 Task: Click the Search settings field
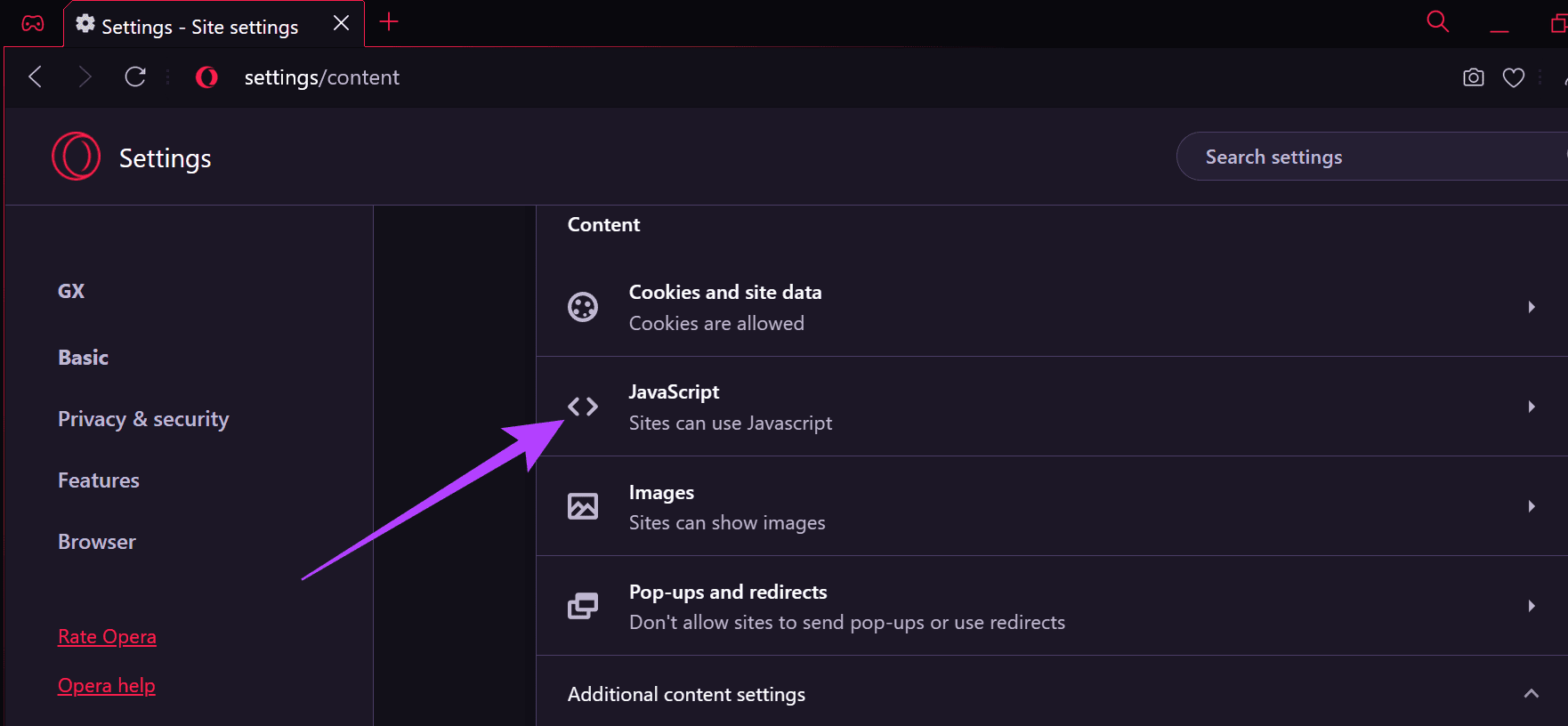click(x=1372, y=157)
